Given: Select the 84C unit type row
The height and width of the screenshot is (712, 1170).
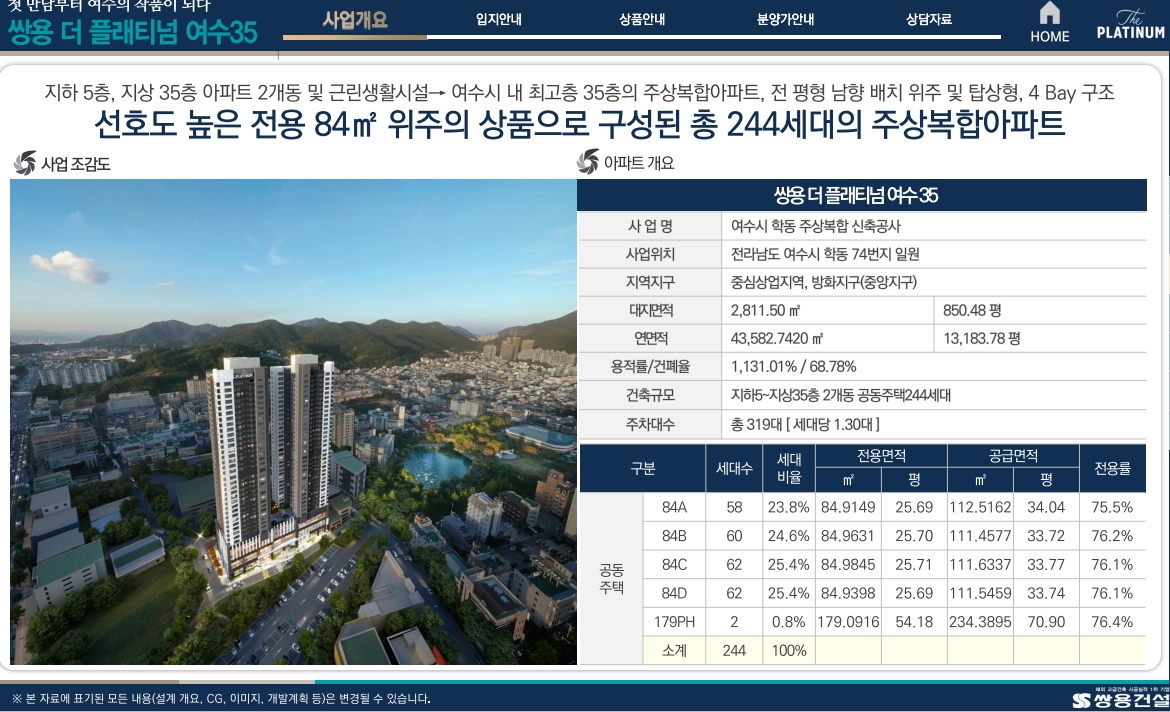Looking at the screenshot, I should 895,564.
